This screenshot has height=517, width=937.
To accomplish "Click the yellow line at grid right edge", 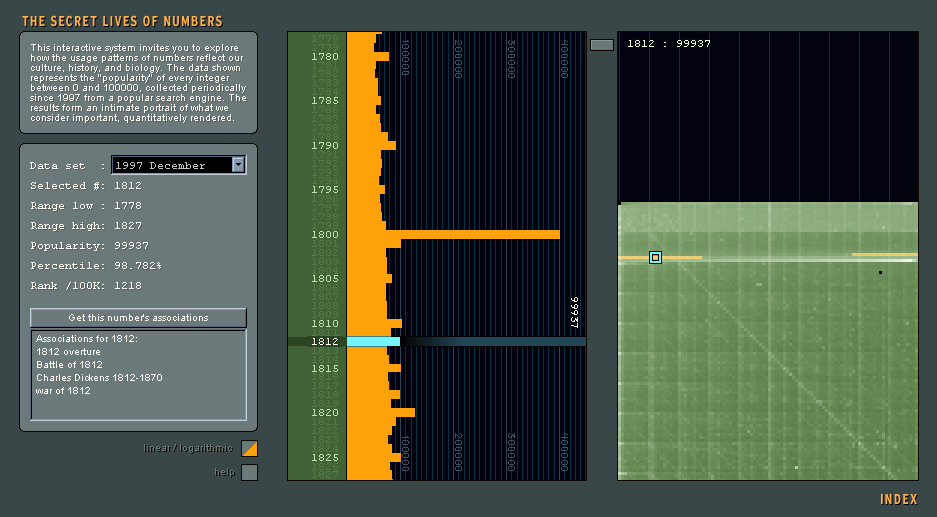I will point(884,255).
